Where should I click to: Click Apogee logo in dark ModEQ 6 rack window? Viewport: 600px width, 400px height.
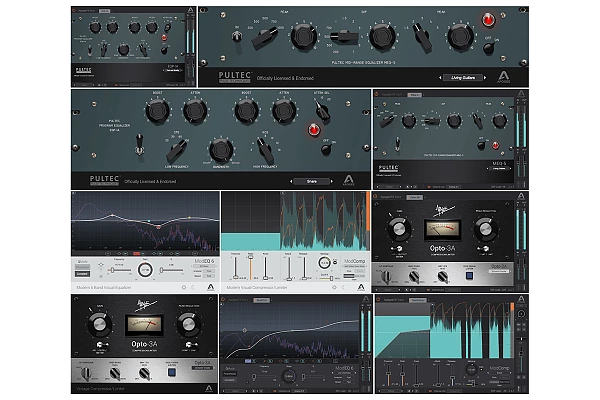point(365,299)
